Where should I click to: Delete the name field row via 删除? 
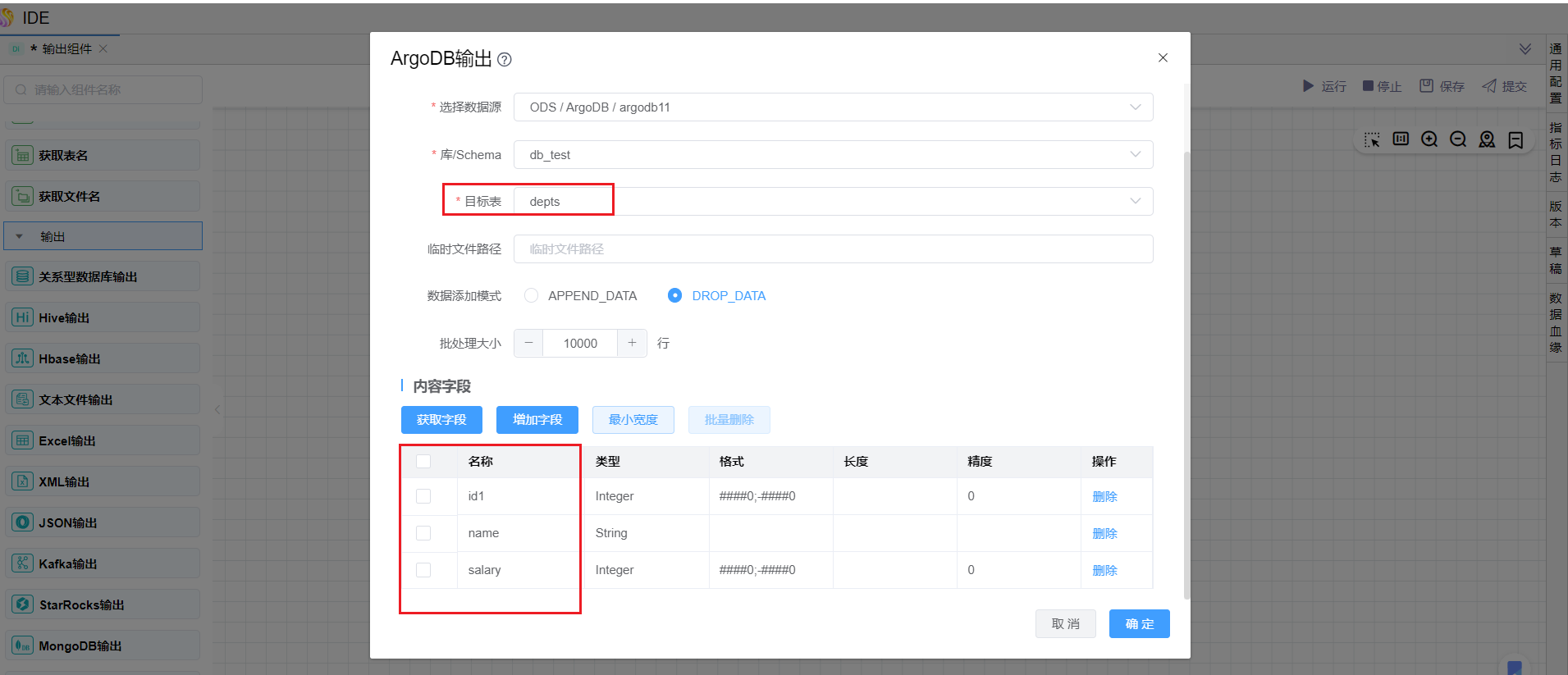[1104, 533]
